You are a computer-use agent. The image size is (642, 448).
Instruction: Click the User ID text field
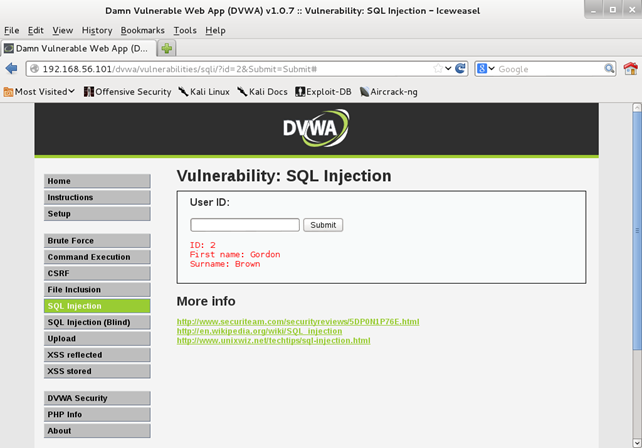(245, 225)
